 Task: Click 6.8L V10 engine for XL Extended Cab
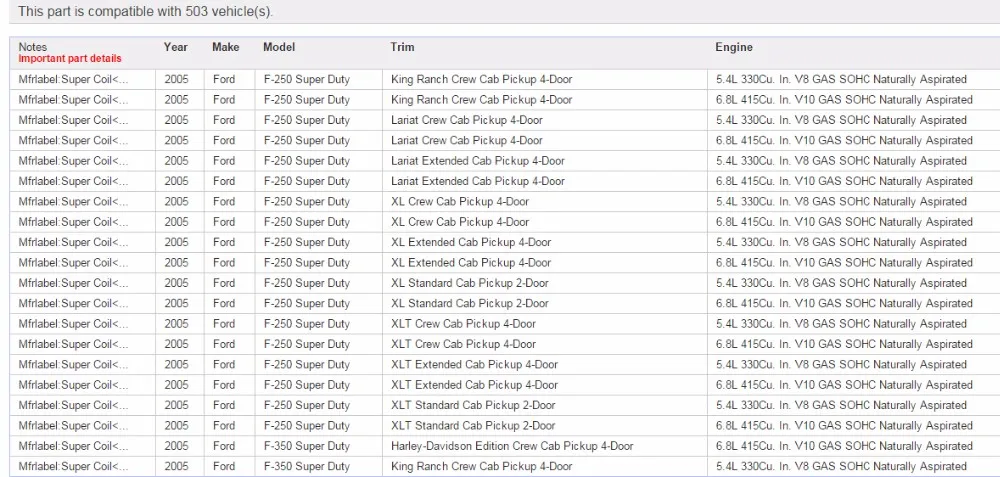tap(844, 263)
